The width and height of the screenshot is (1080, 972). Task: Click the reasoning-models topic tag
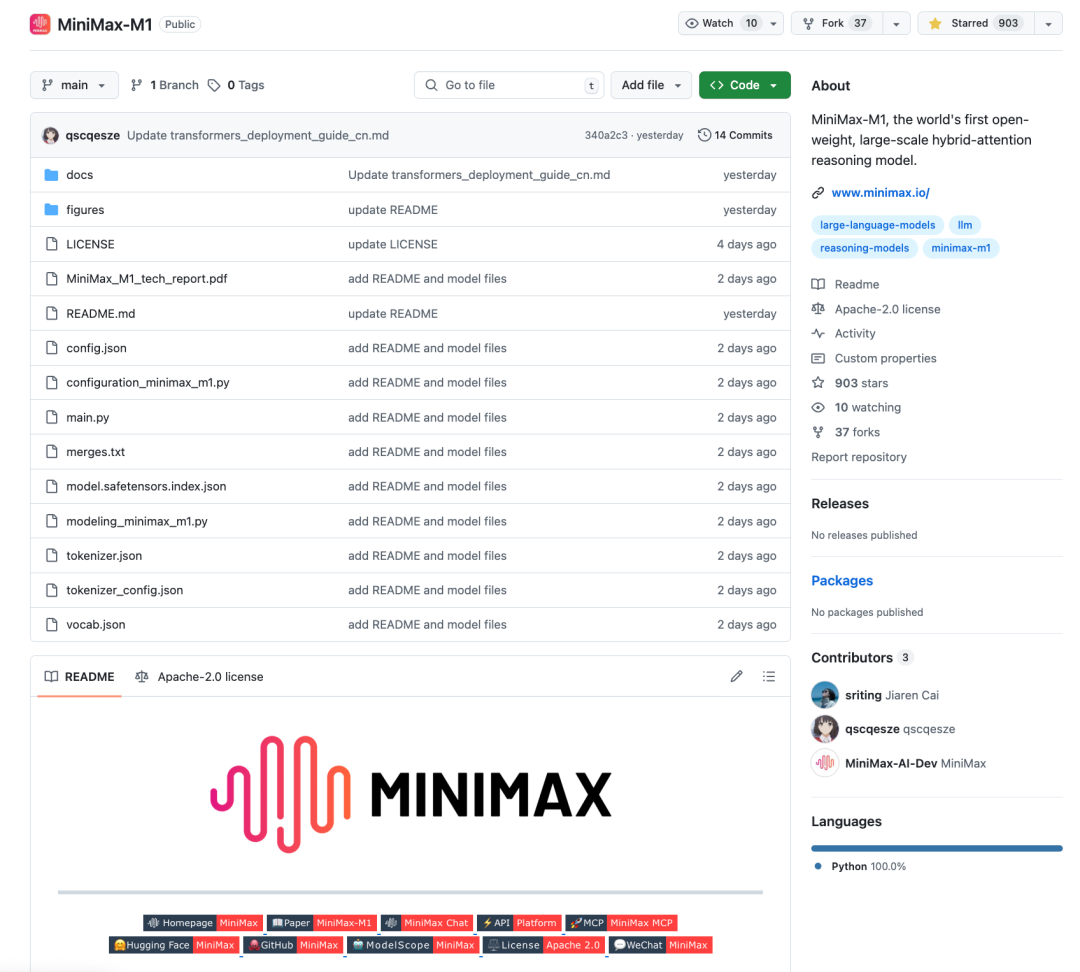click(864, 248)
